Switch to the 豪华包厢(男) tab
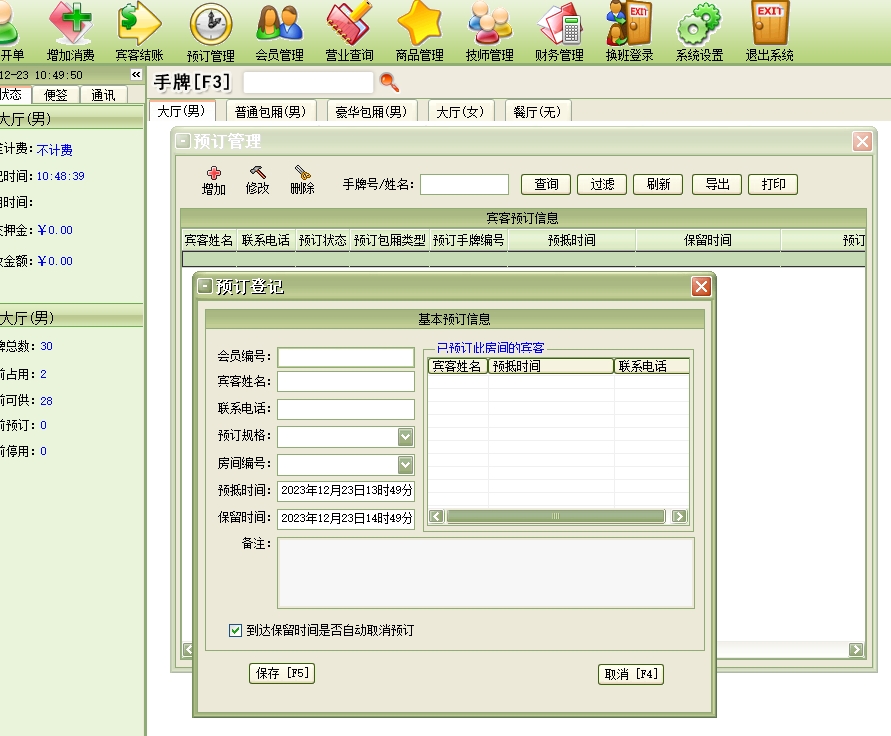The height and width of the screenshot is (736, 891). point(371,112)
